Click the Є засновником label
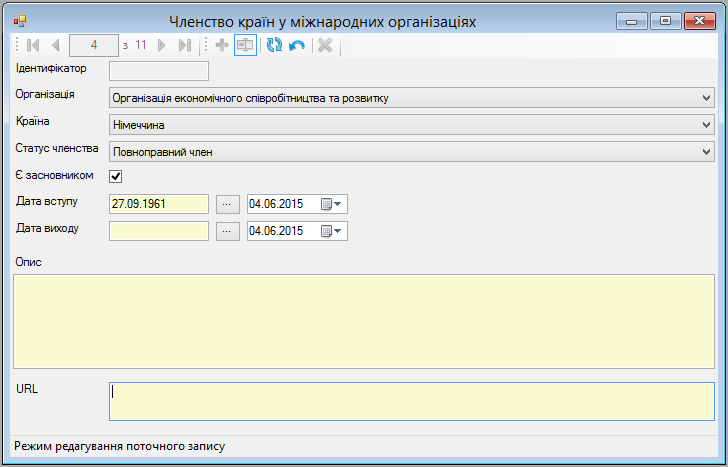Image resolution: width=728 pixels, height=467 pixels. 55,175
